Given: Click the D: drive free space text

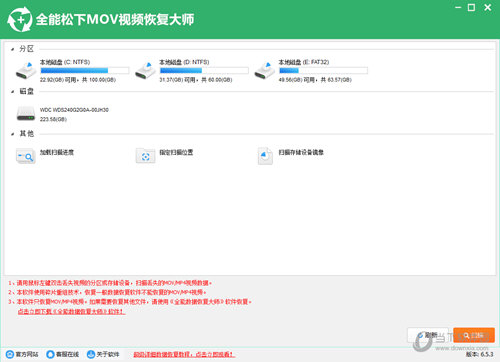Looking at the screenshot, I should point(196,80).
